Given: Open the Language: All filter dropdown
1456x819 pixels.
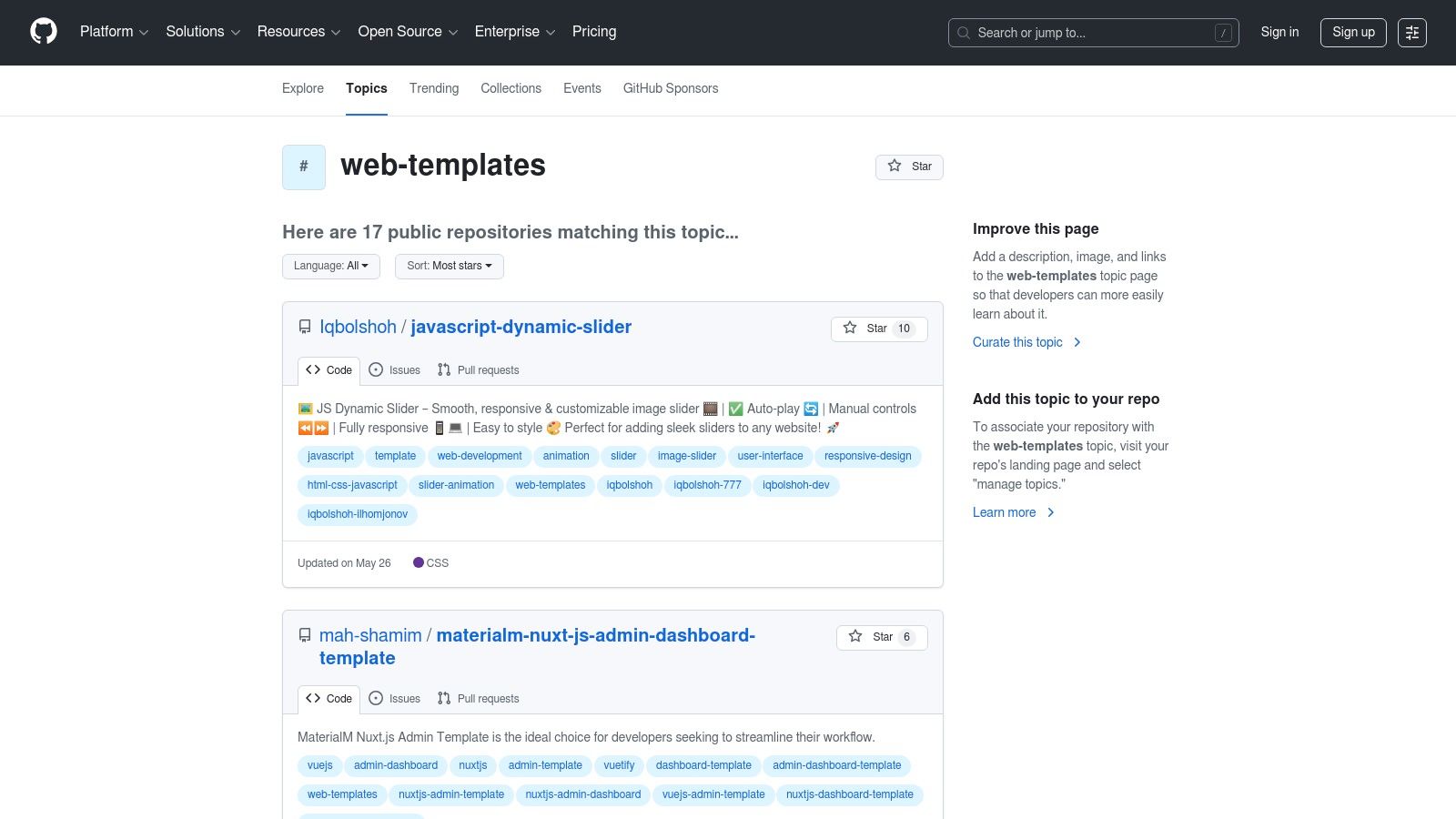Looking at the screenshot, I should (330, 266).
